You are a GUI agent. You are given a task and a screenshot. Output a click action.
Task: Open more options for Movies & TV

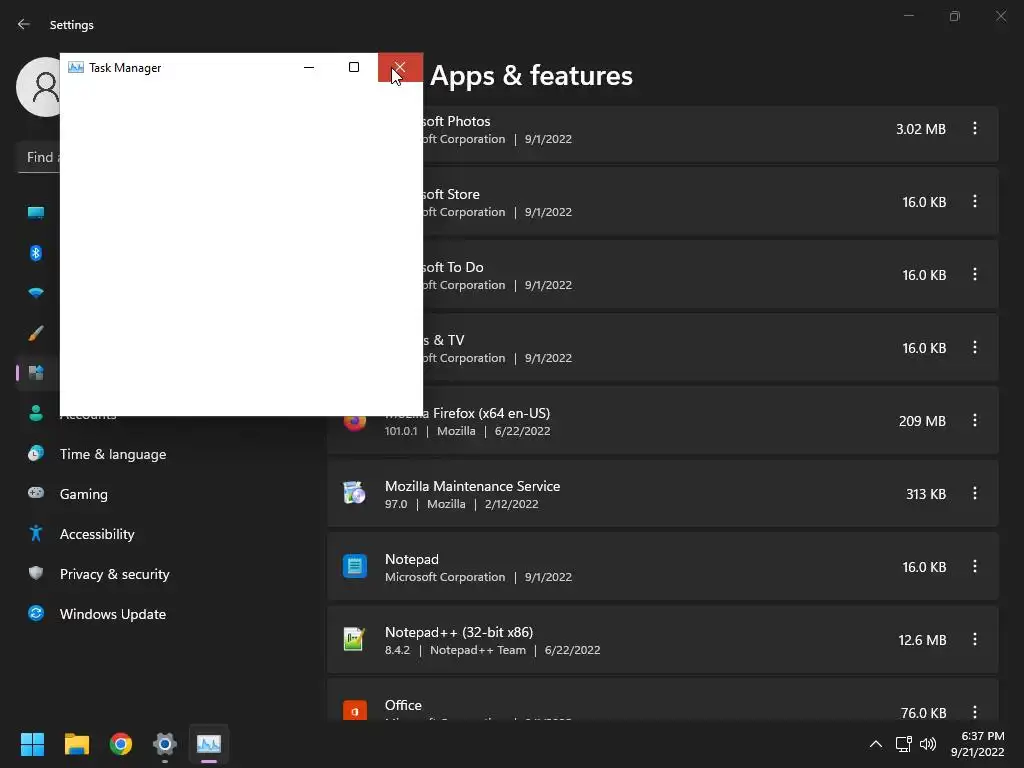coord(975,347)
